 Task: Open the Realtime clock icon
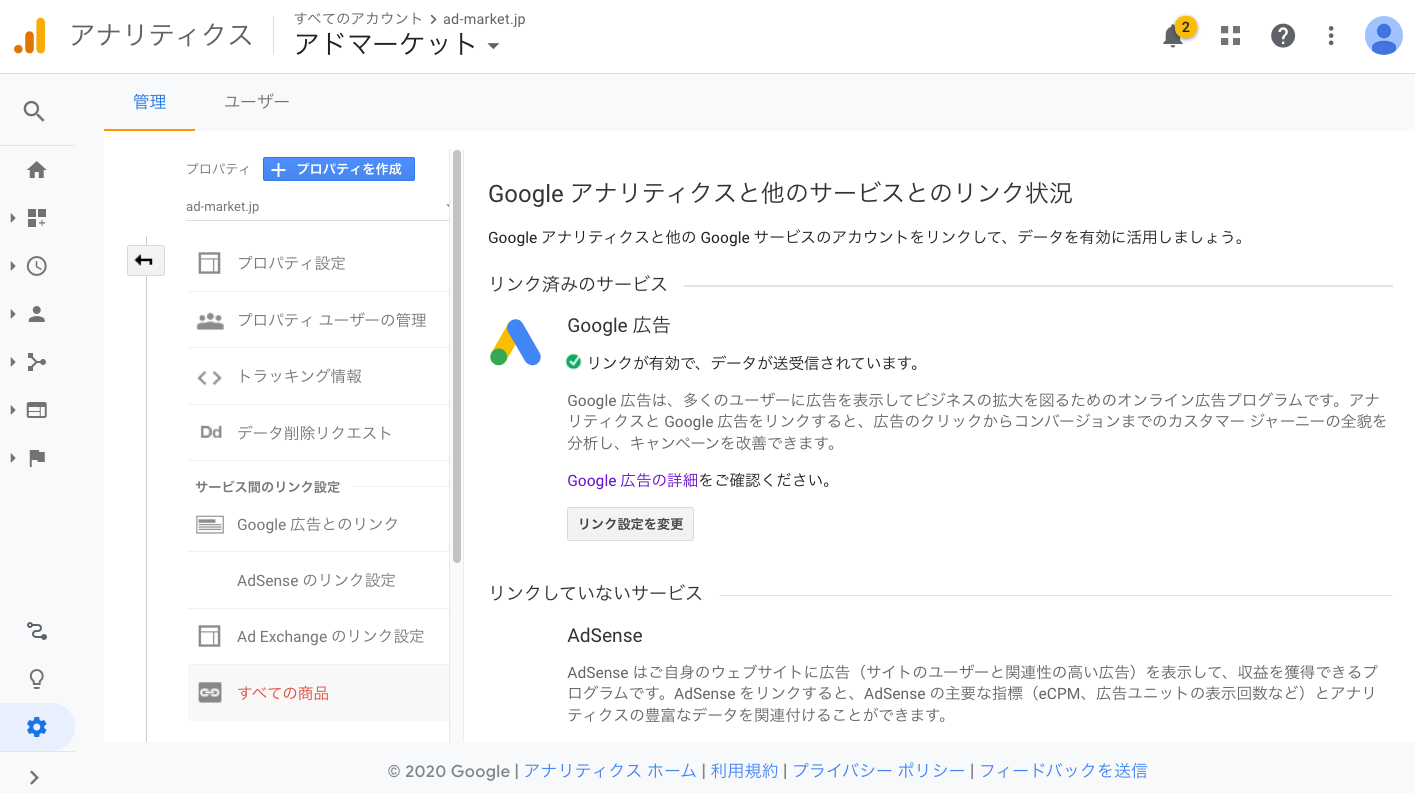pos(37,266)
